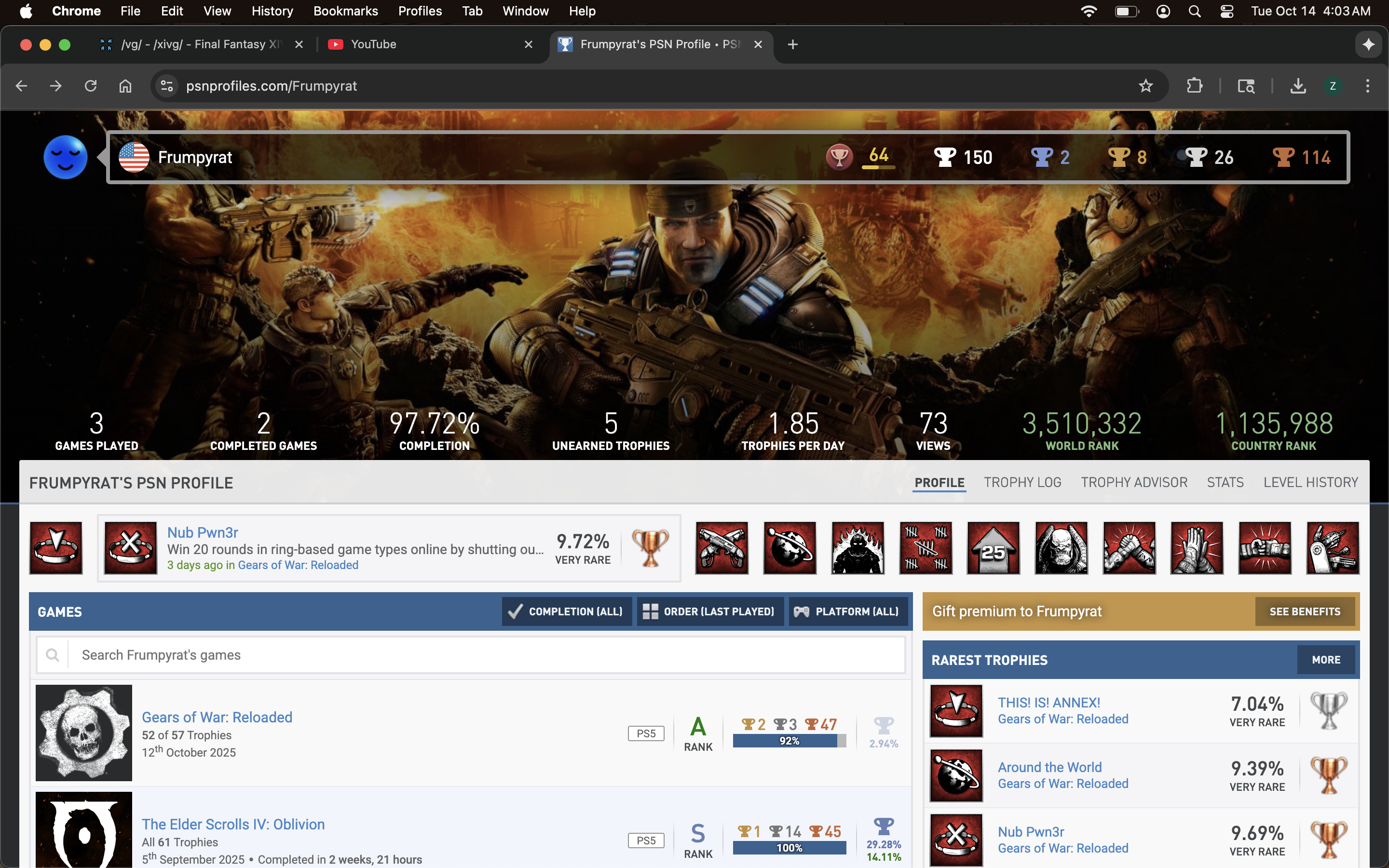Switch to the Level History tab
Image resolution: width=1389 pixels, height=868 pixels.
pyautogui.click(x=1310, y=482)
